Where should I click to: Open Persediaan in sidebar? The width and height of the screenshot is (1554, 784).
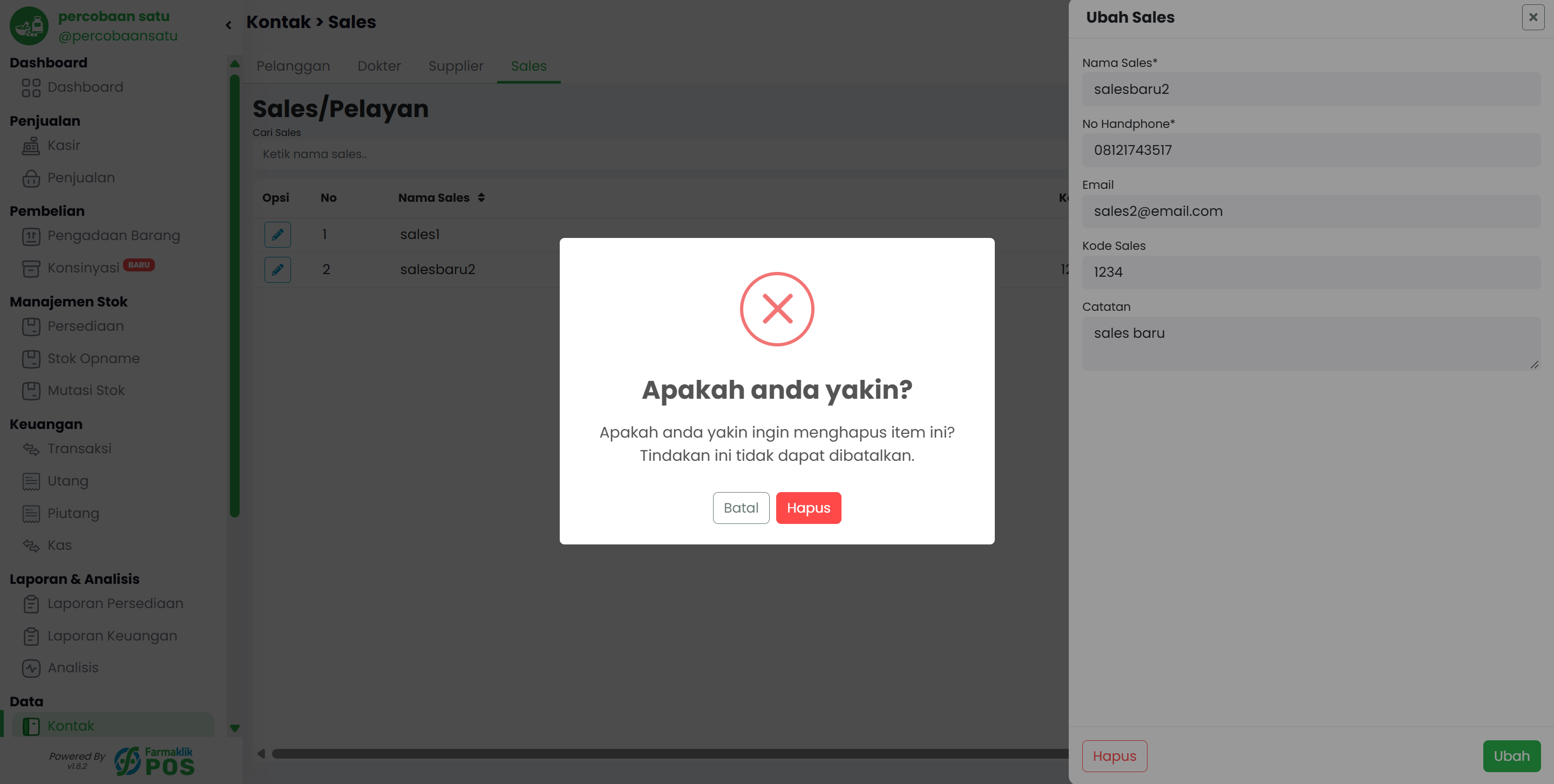(x=72, y=326)
